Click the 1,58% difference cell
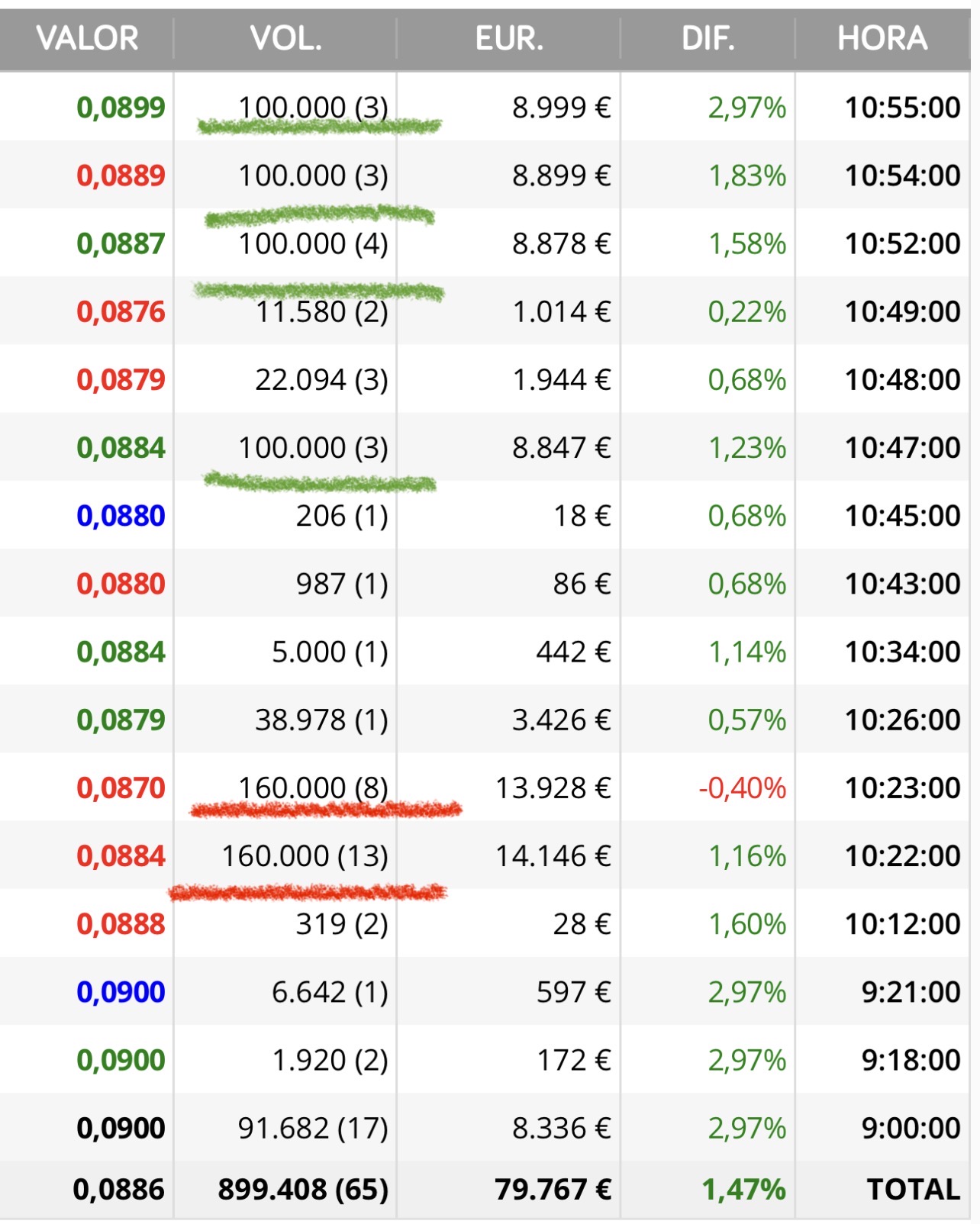The height and width of the screenshot is (1224, 980). (747, 243)
